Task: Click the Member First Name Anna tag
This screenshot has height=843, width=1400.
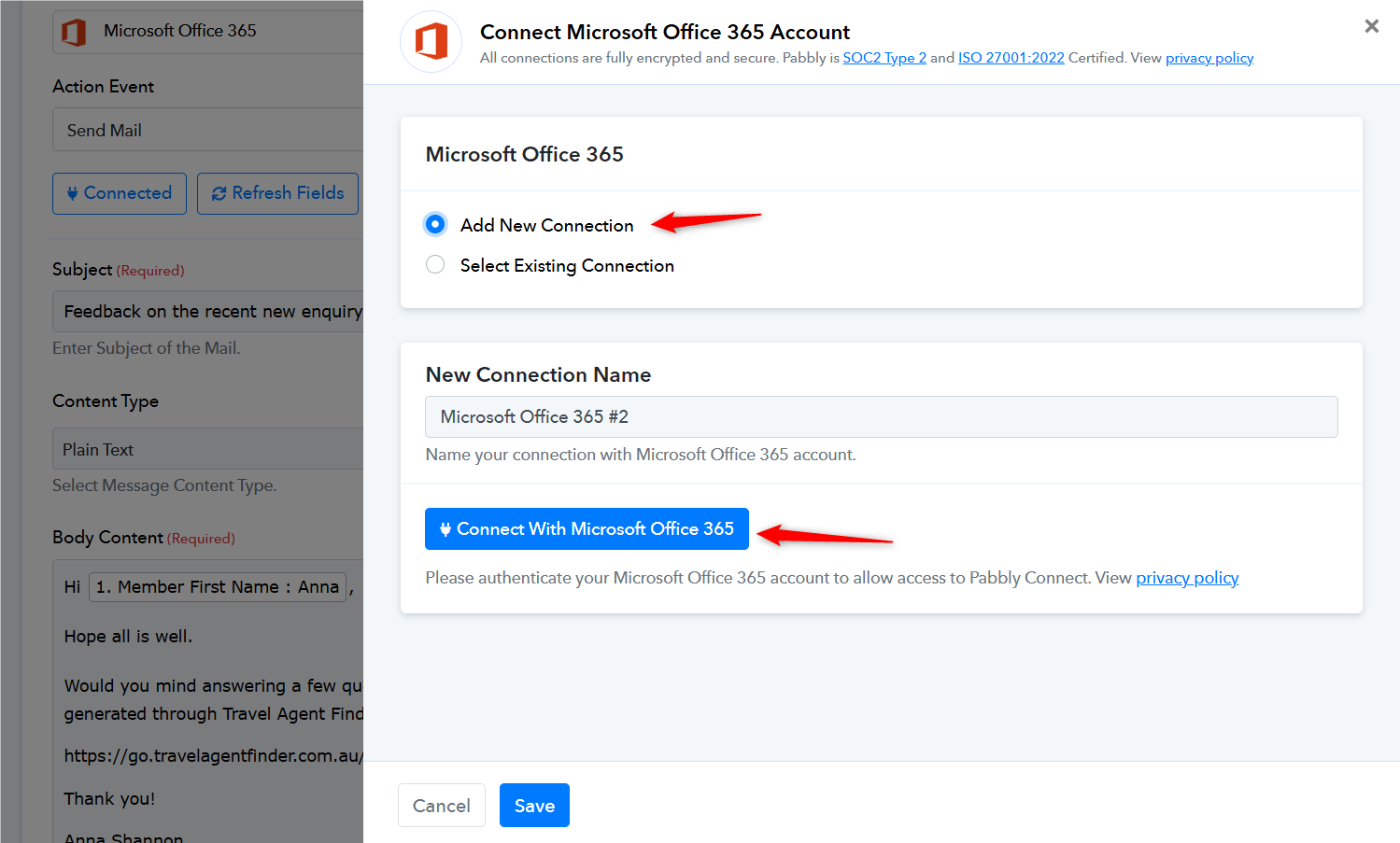Action: pos(218,587)
